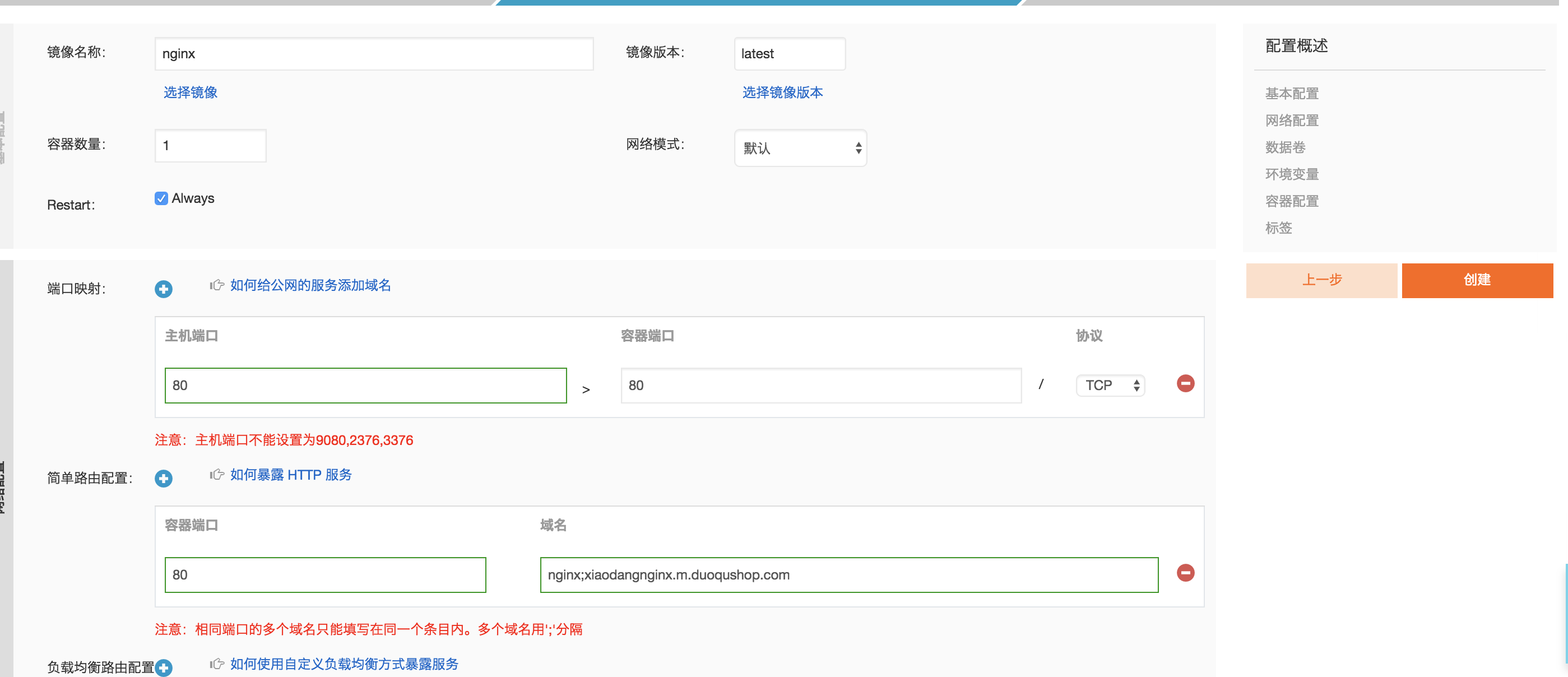Go to 基本配置 in 配置概述

point(1291,94)
